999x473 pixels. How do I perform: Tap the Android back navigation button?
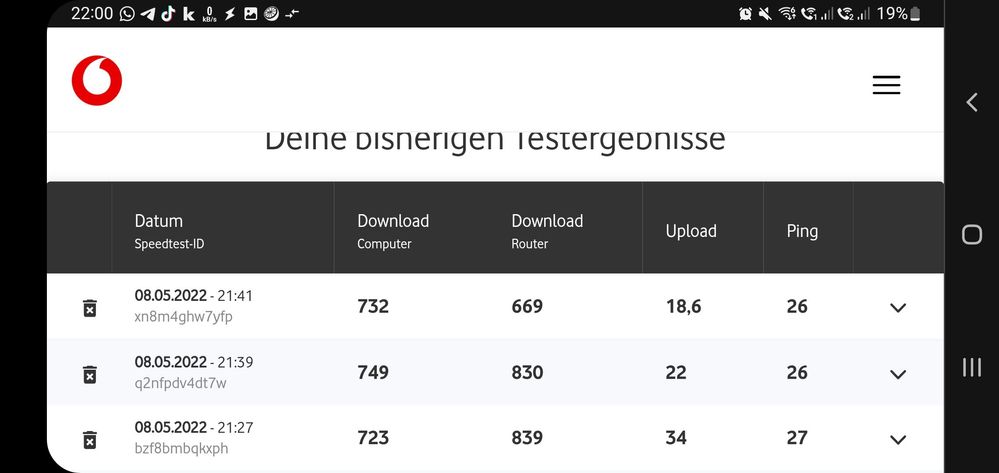click(x=971, y=102)
